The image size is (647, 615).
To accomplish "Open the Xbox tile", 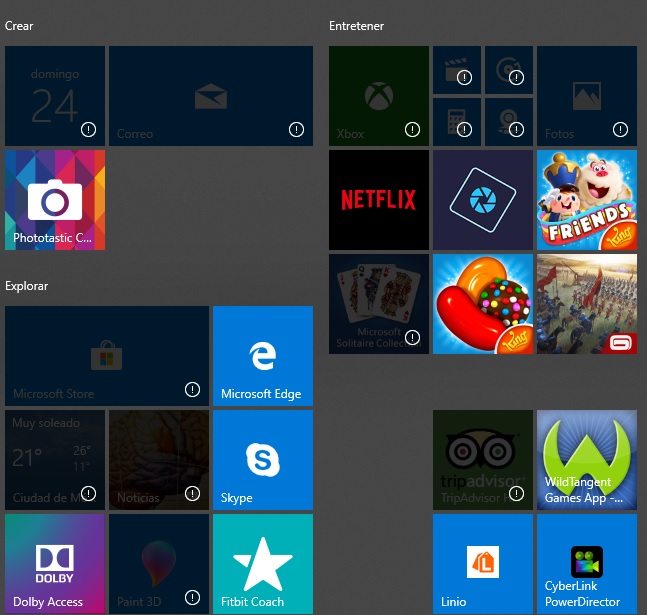I will (x=379, y=96).
